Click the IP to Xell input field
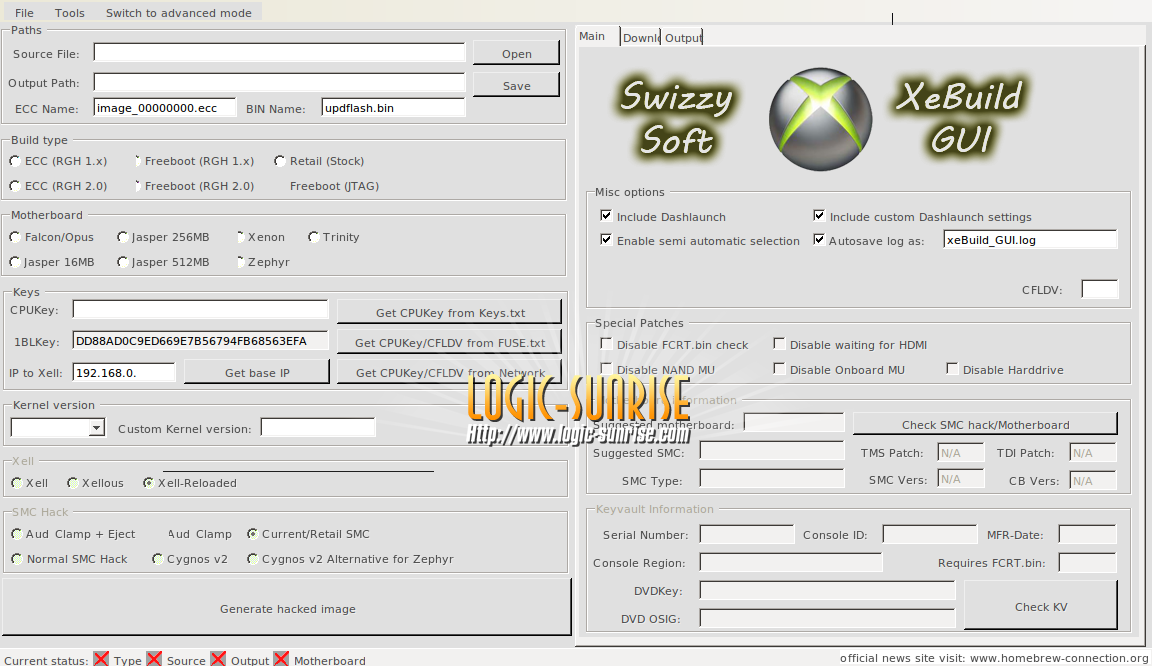This screenshot has height=666, width=1152. (x=123, y=372)
